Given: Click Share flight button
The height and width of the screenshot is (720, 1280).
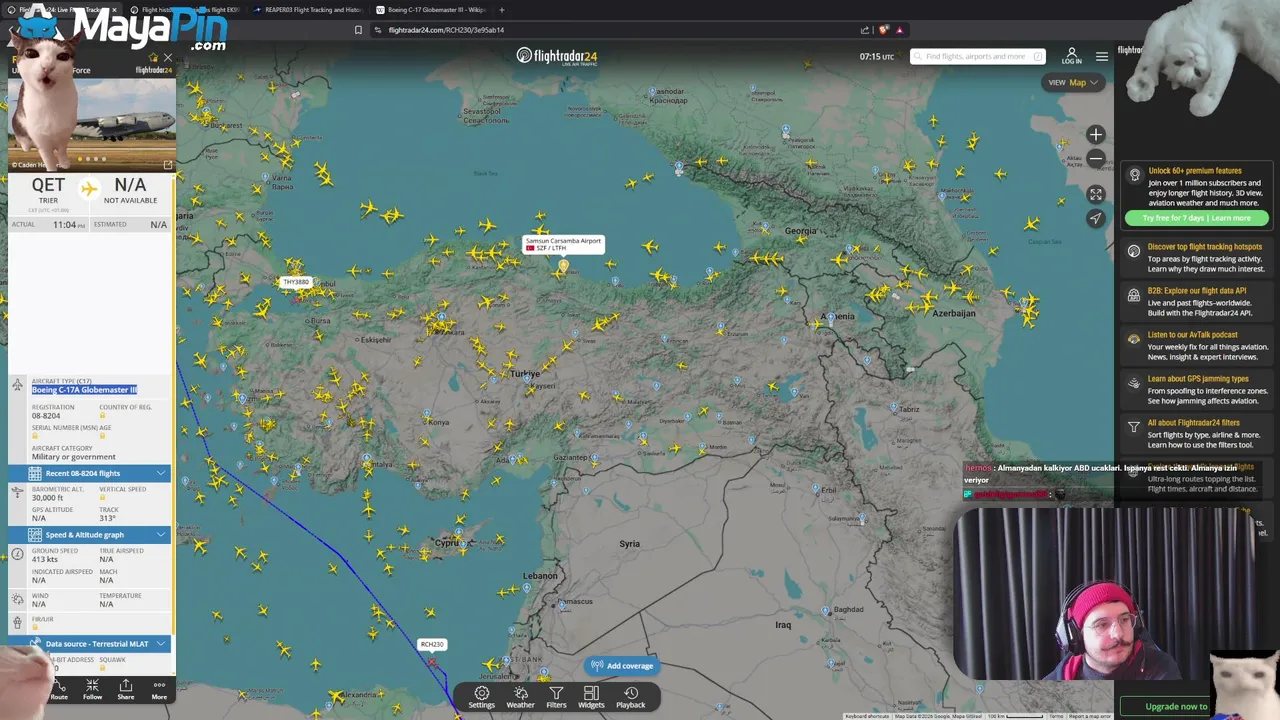Looking at the screenshot, I should 125,689.
